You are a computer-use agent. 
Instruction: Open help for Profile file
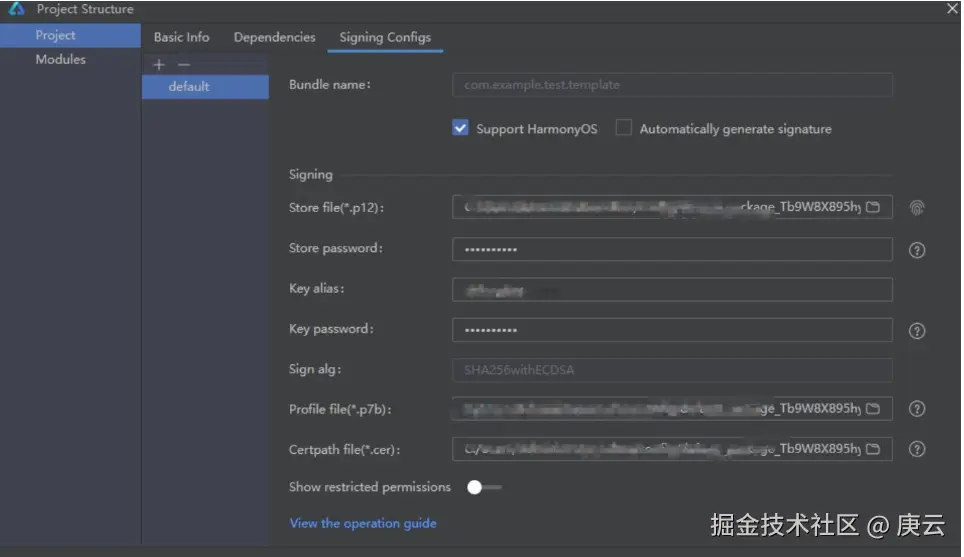pos(917,409)
